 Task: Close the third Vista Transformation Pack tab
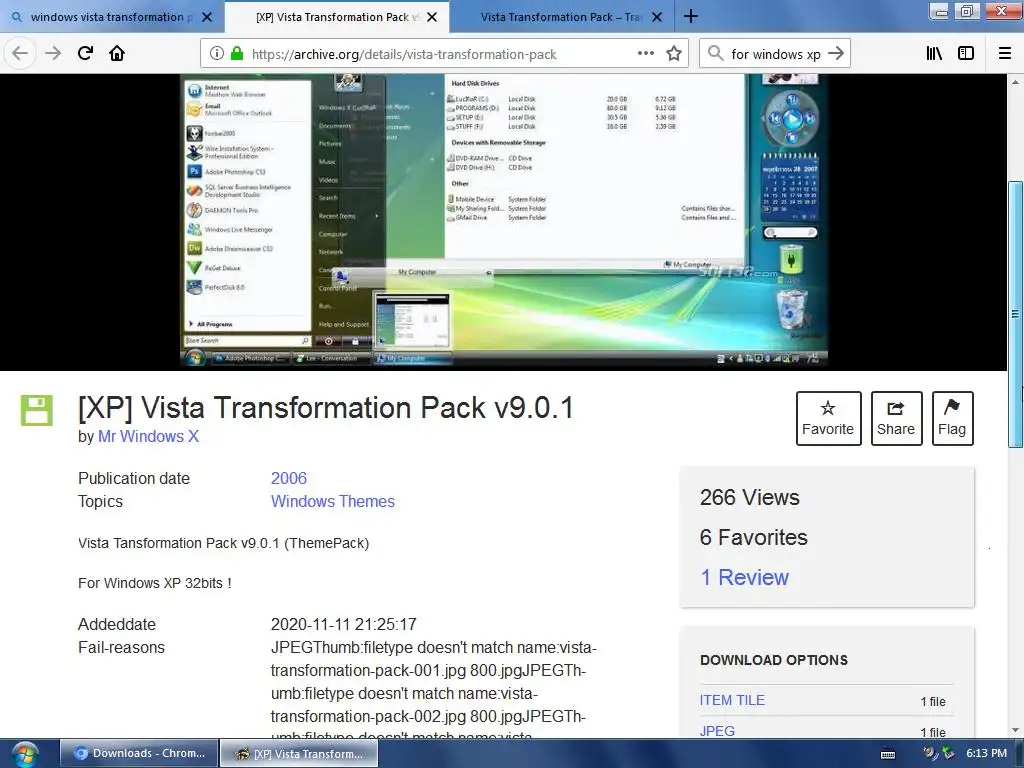point(657,17)
